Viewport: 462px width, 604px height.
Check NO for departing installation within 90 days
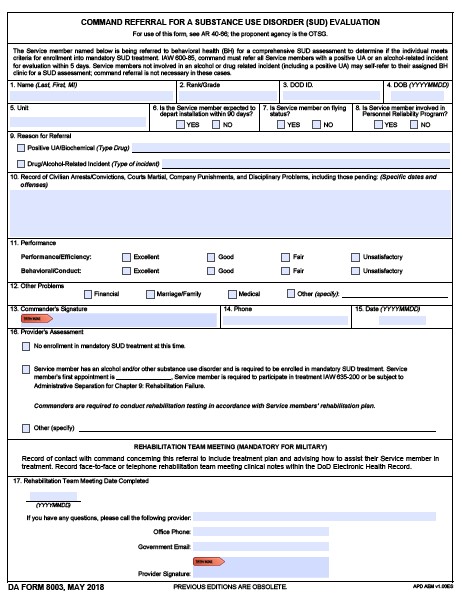point(216,124)
